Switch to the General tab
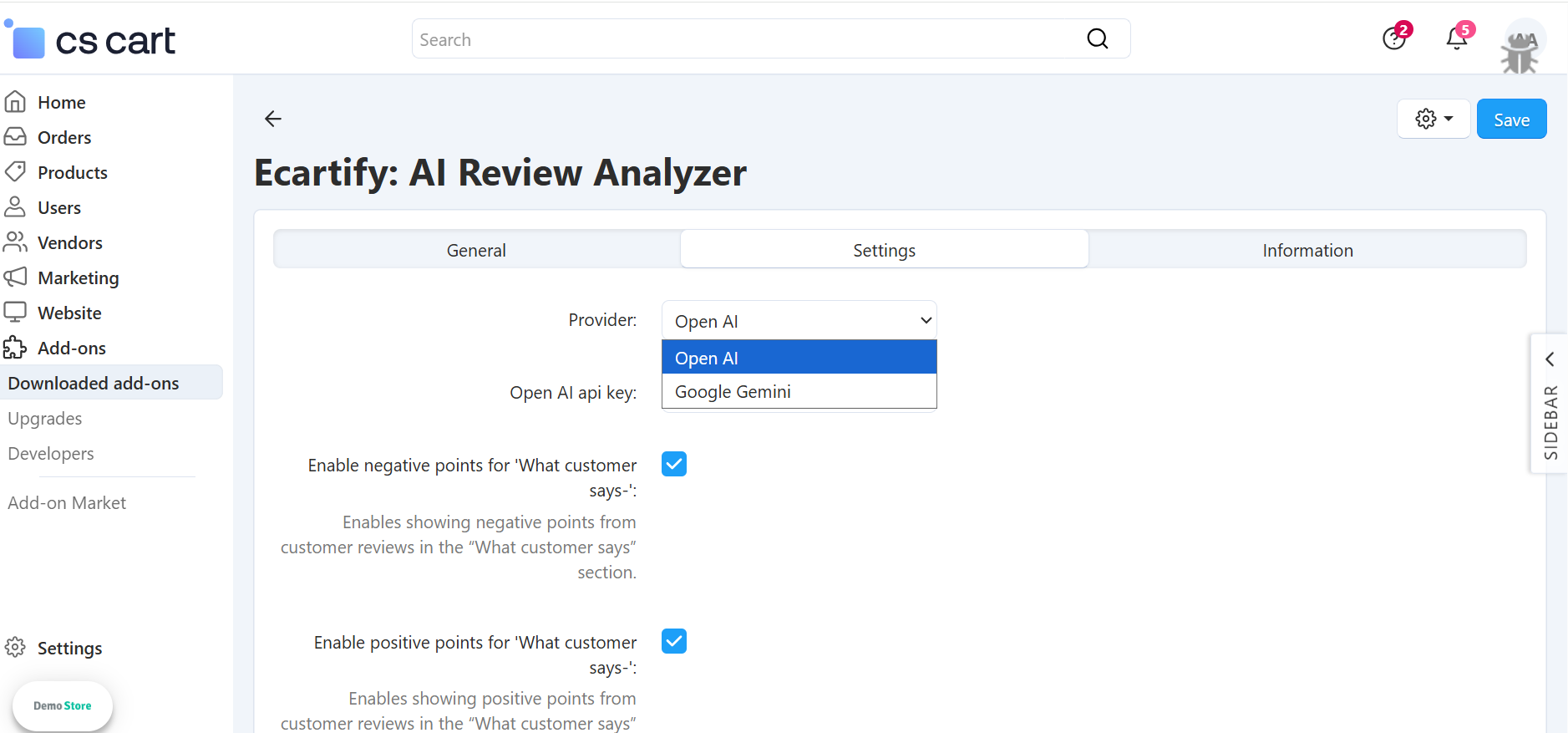 point(476,251)
